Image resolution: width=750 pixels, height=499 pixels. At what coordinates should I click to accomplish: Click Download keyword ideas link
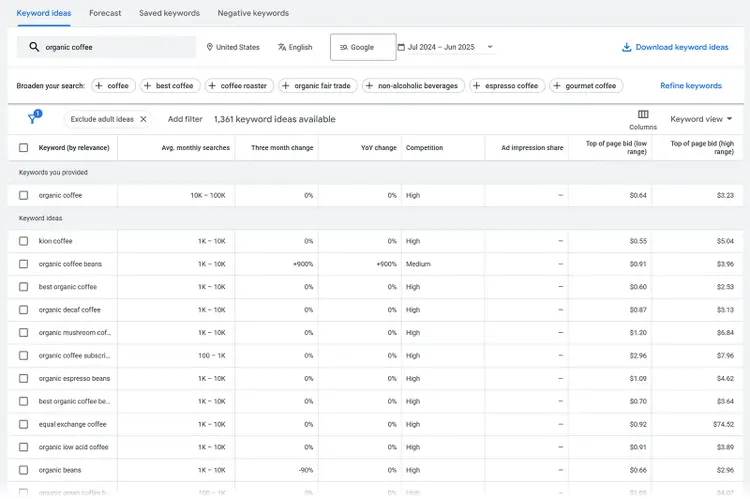click(x=675, y=47)
